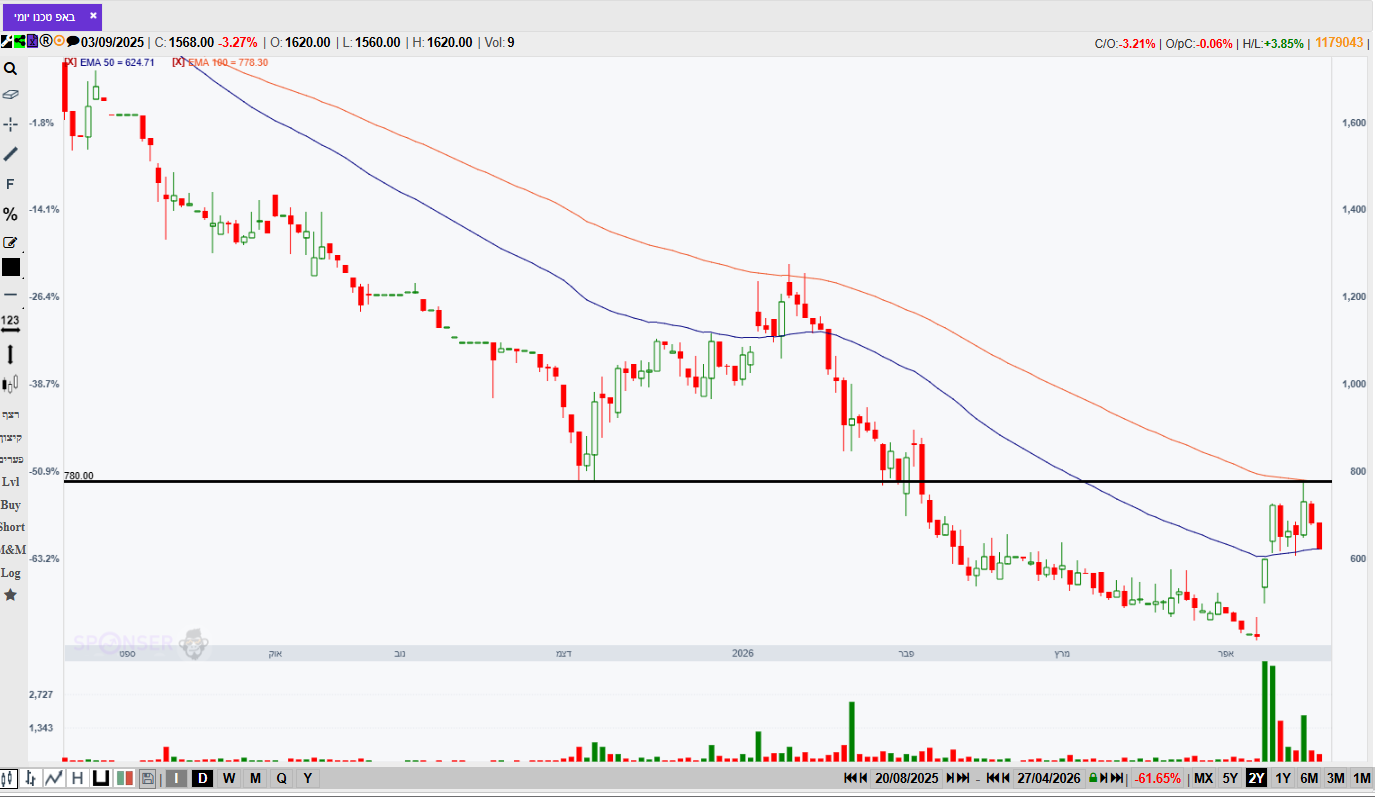Remove the EMA 50 indicator via [X]
1375x797 pixels.
70,62
